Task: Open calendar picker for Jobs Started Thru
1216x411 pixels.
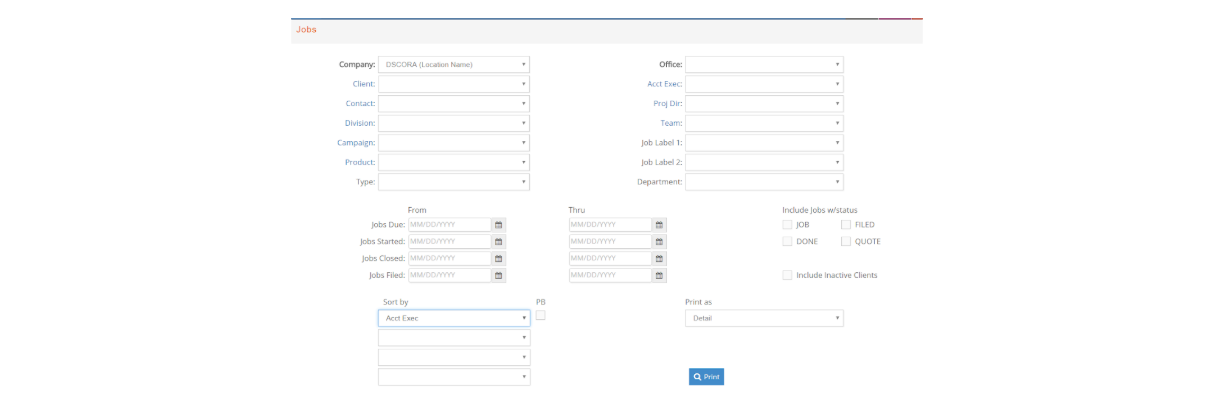Action: click(659, 242)
